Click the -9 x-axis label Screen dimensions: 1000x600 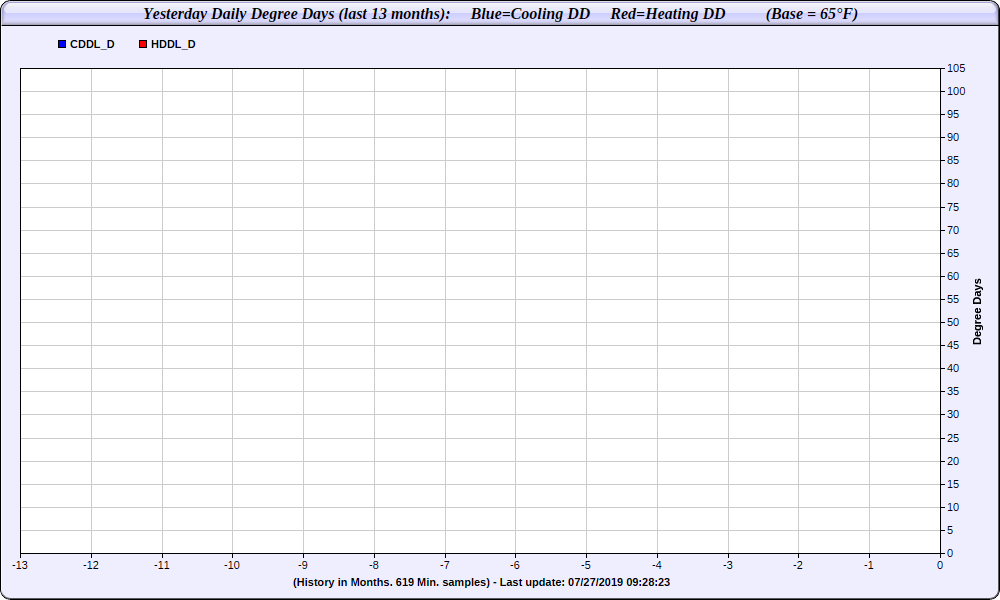(x=303, y=565)
